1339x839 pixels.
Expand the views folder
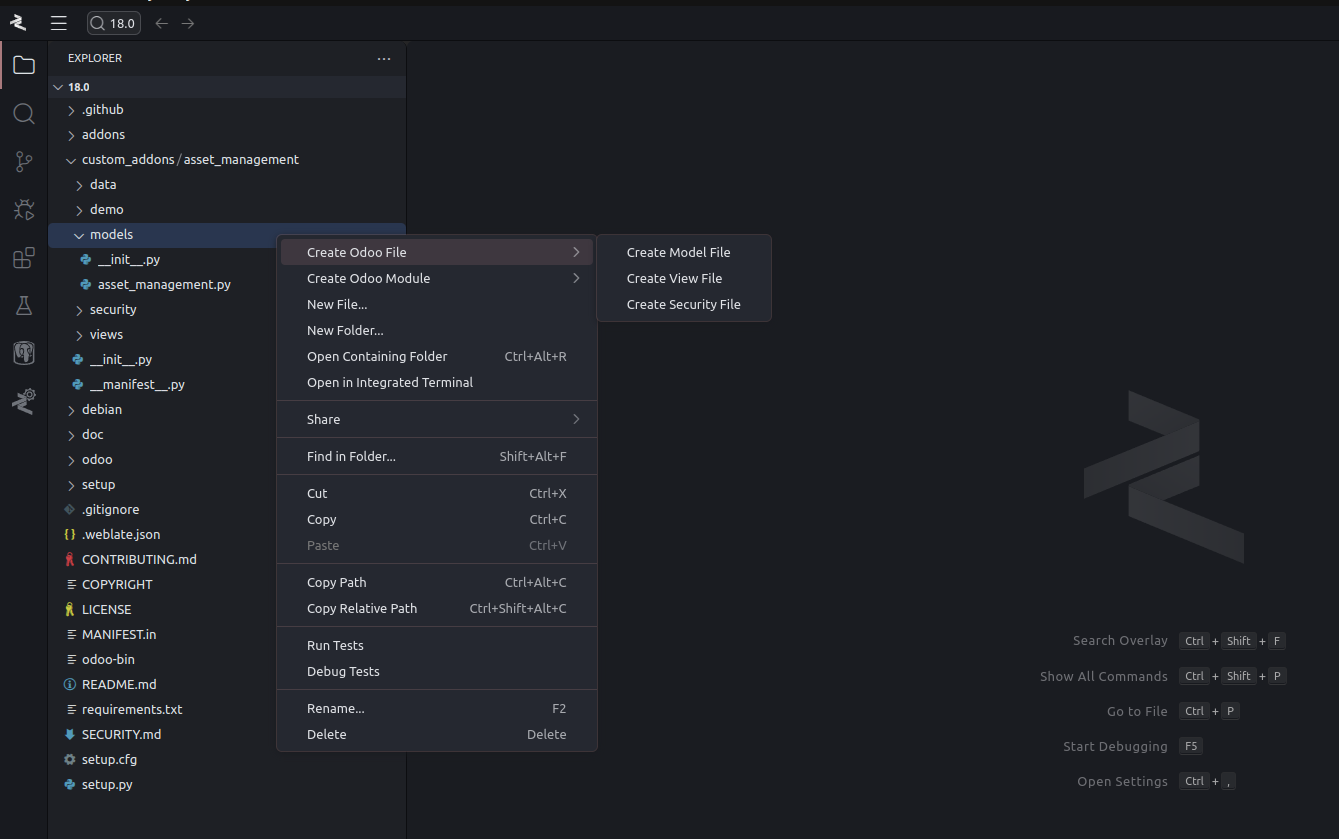(106, 335)
